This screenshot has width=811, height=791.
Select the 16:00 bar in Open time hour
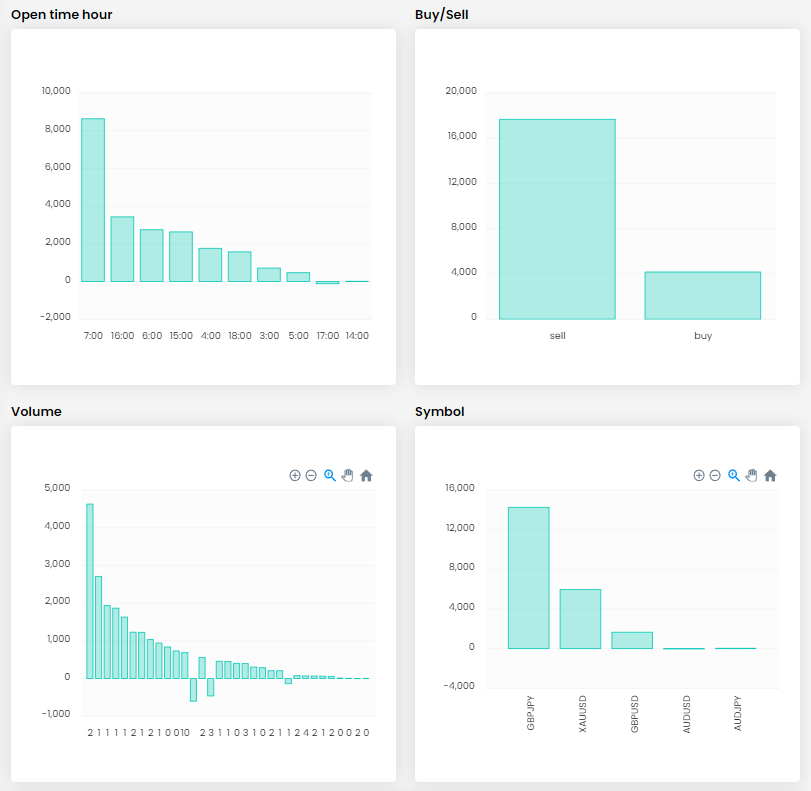123,249
